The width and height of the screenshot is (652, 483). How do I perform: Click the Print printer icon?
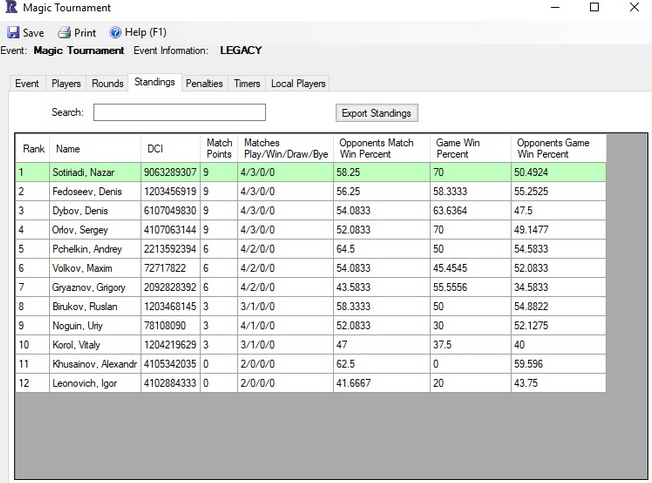(x=64, y=33)
